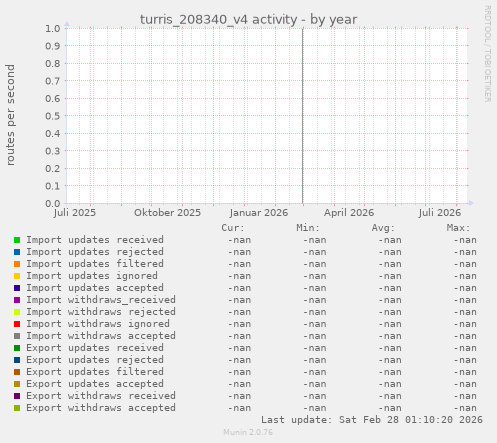This screenshot has width=497, height=443.
Task: Click the 'Min:' column header
Action: [x=308, y=228]
